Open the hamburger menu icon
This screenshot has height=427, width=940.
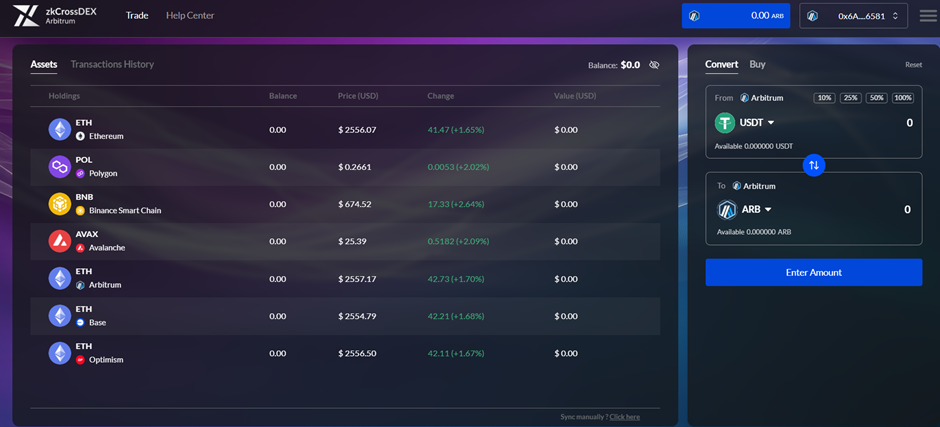[928, 16]
